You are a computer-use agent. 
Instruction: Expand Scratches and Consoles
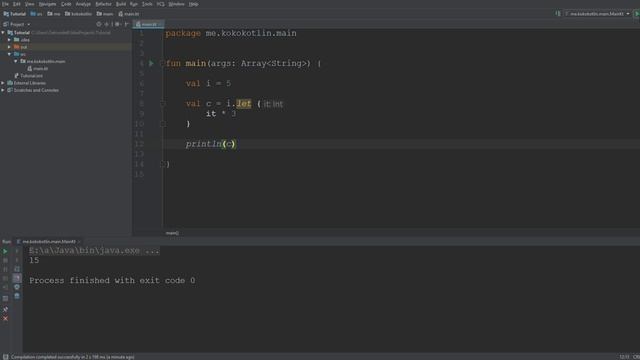pyautogui.click(x=3, y=90)
